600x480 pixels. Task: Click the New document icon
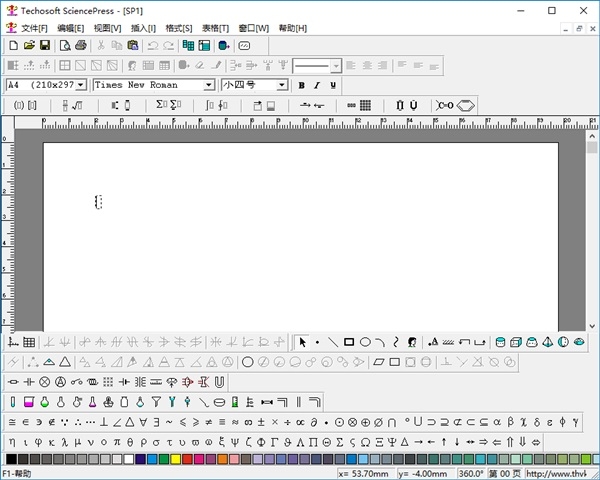point(13,45)
